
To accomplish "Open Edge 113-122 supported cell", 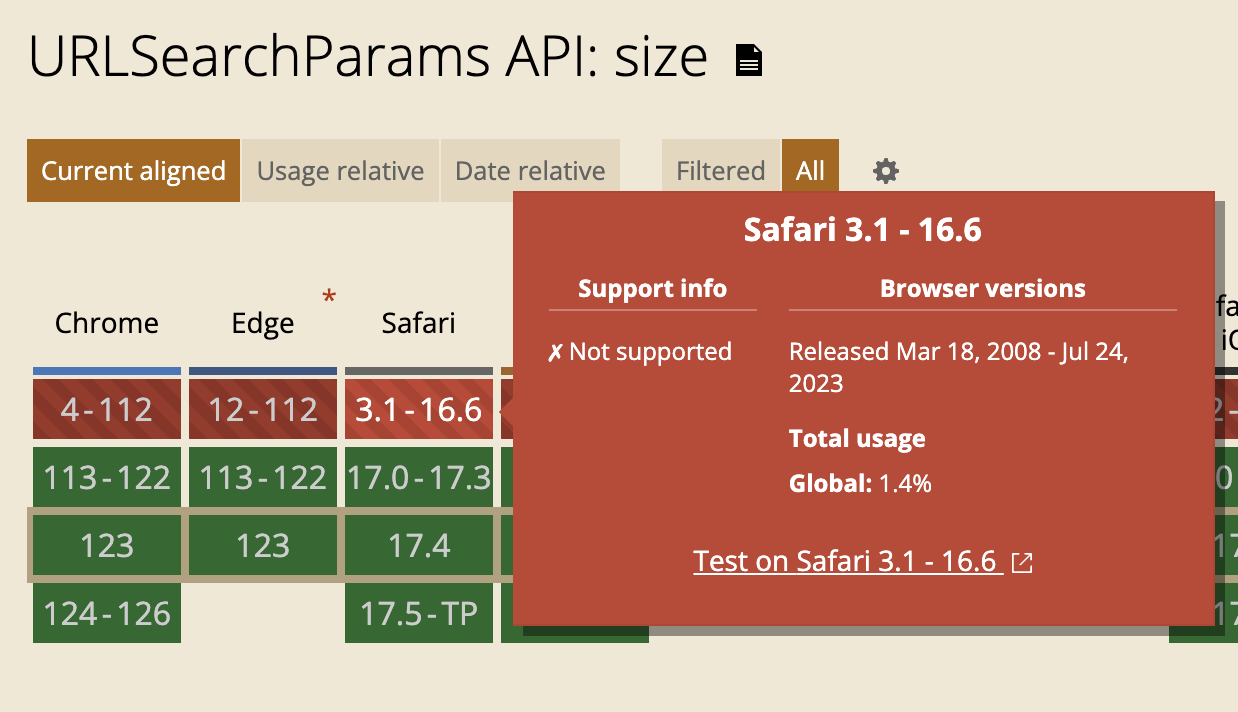I will pyautogui.click(x=263, y=477).
